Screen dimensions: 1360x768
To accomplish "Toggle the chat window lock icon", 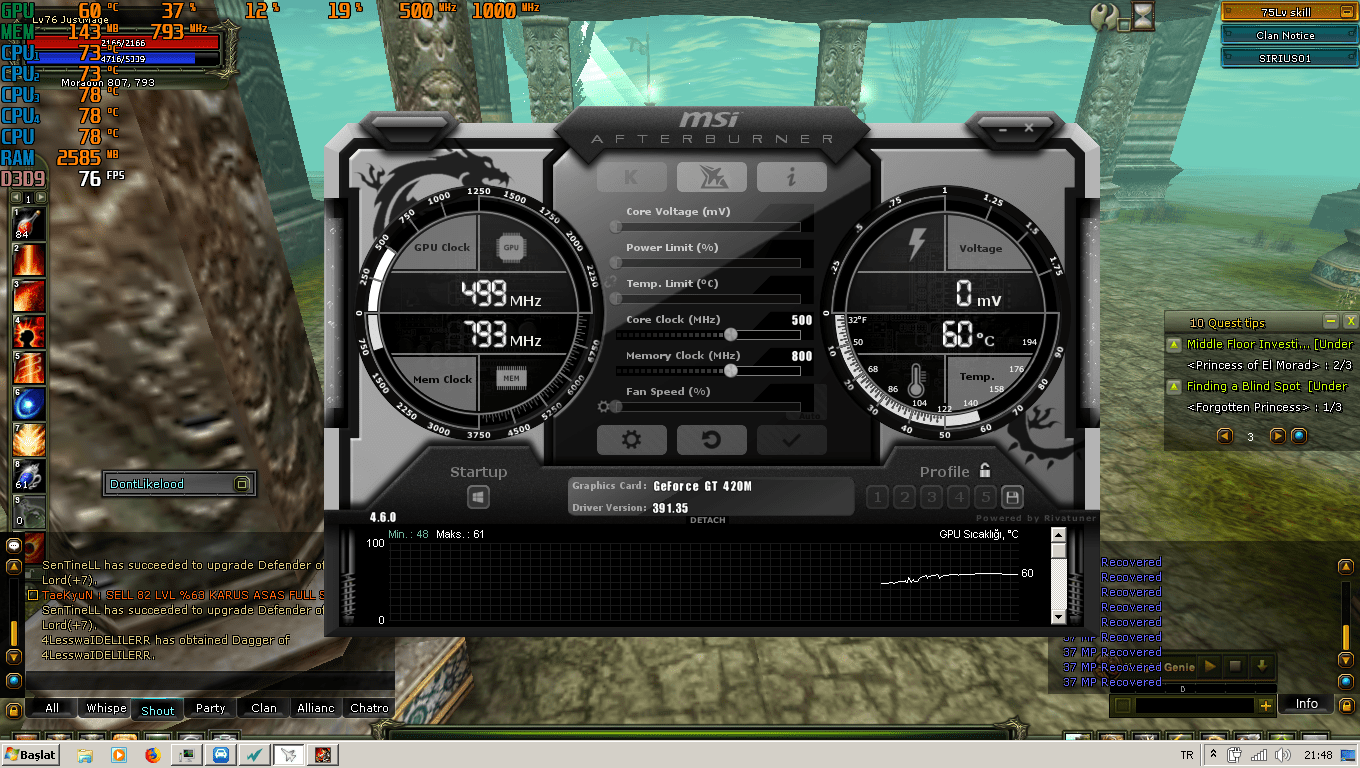I will [x=14, y=710].
